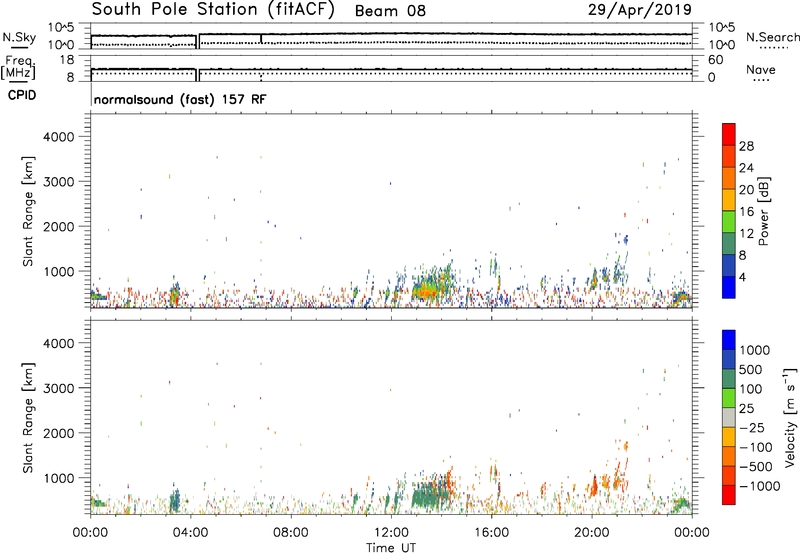Click the 1000 tick on the velocity panel
Screen dimensions: 800x554
pos(59,478)
